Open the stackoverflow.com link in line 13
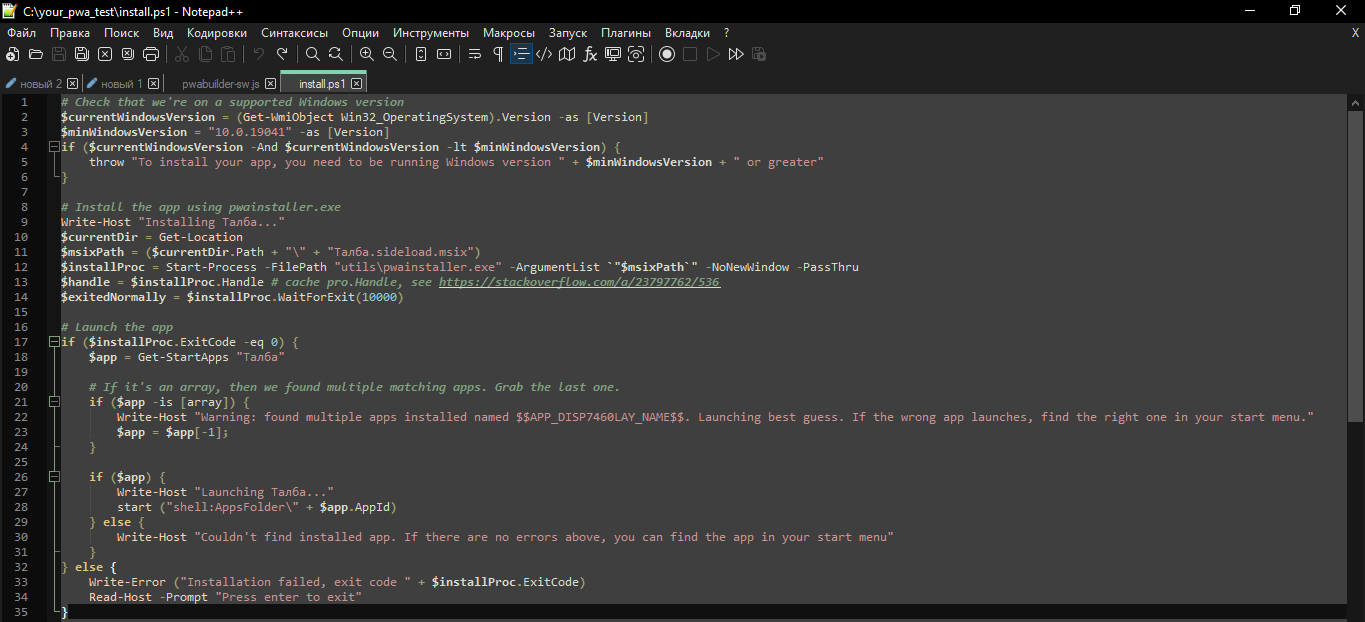Viewport: 1365px width, 622px height. click(579, 282)
